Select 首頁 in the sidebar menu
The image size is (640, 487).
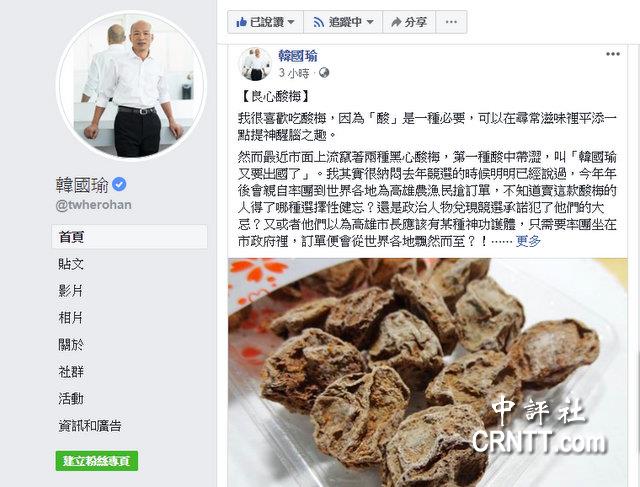pyautogui.click(x=129, y=237)
